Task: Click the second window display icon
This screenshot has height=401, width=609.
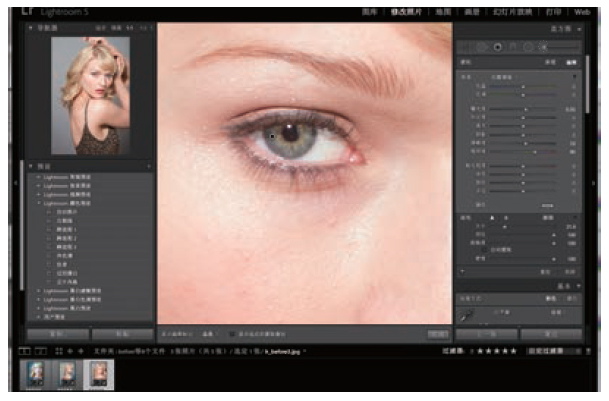Action: click(41, 351)
